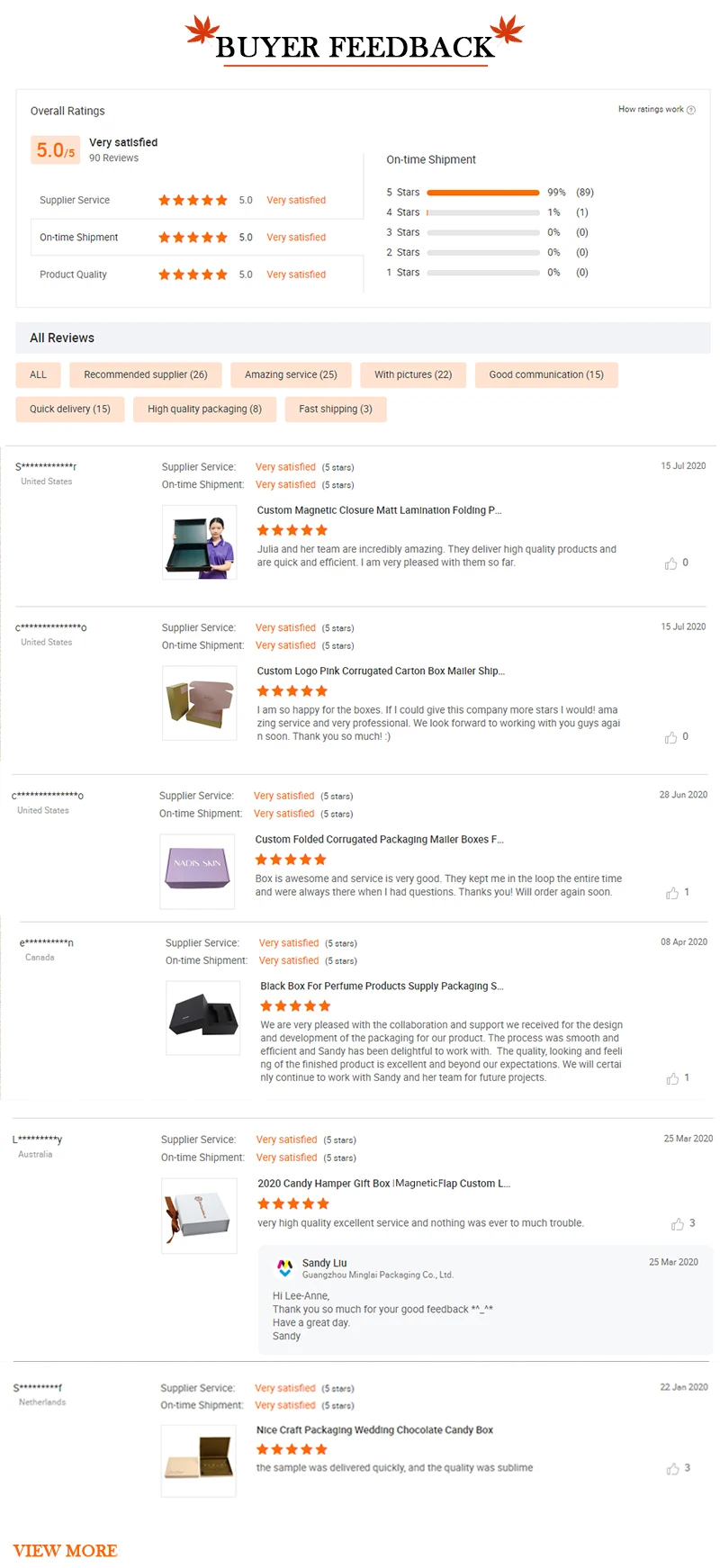
Task: Select the 'Recommended supplier (26)' tab
Action: click(x=145, y=374)
